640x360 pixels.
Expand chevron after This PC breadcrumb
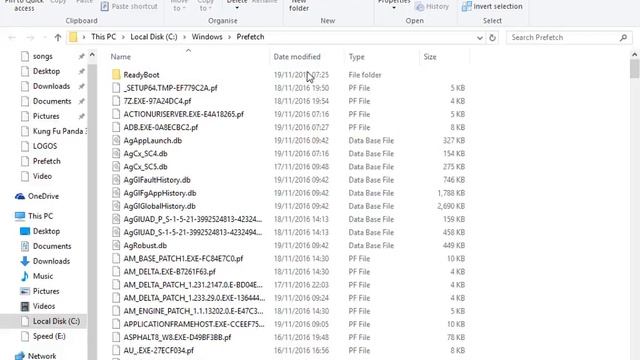click(x=123, y=37)
